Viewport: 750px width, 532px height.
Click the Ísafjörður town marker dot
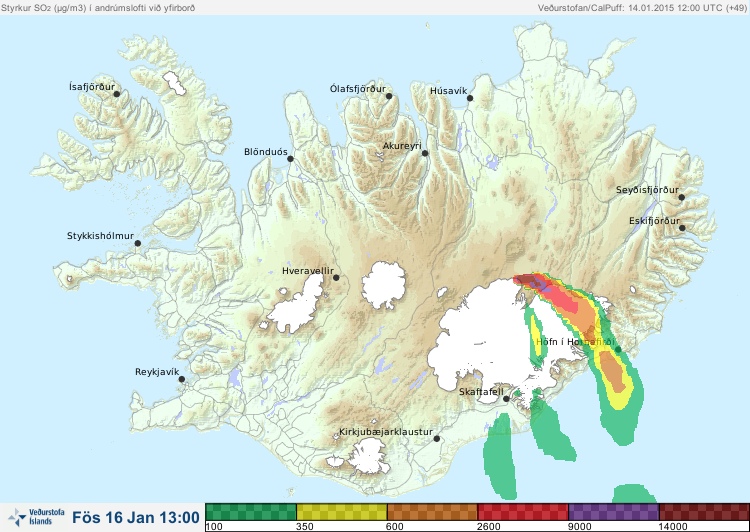[116, 94]
